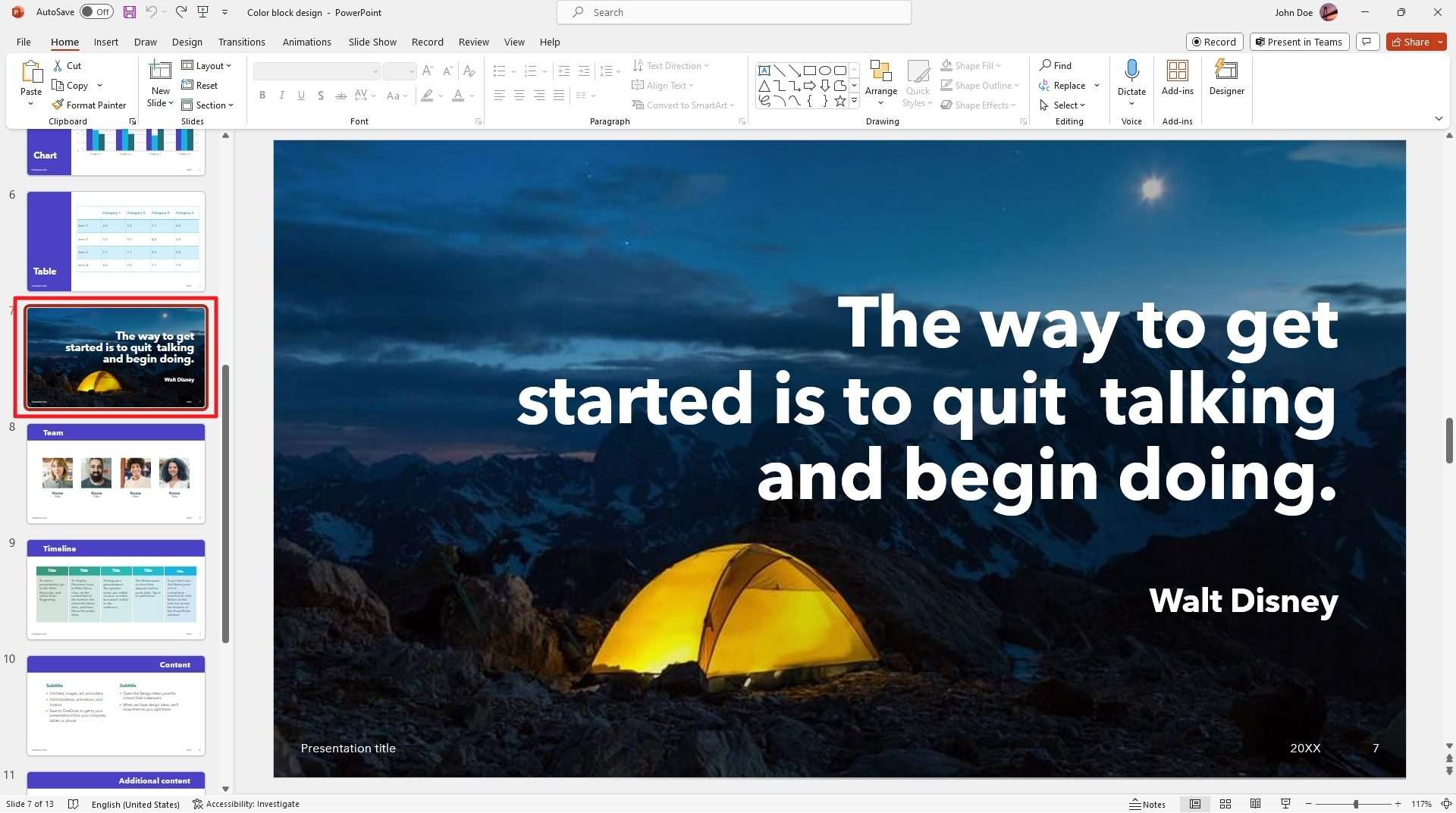
Task: Increase list indent level
Action: (583, 71)
